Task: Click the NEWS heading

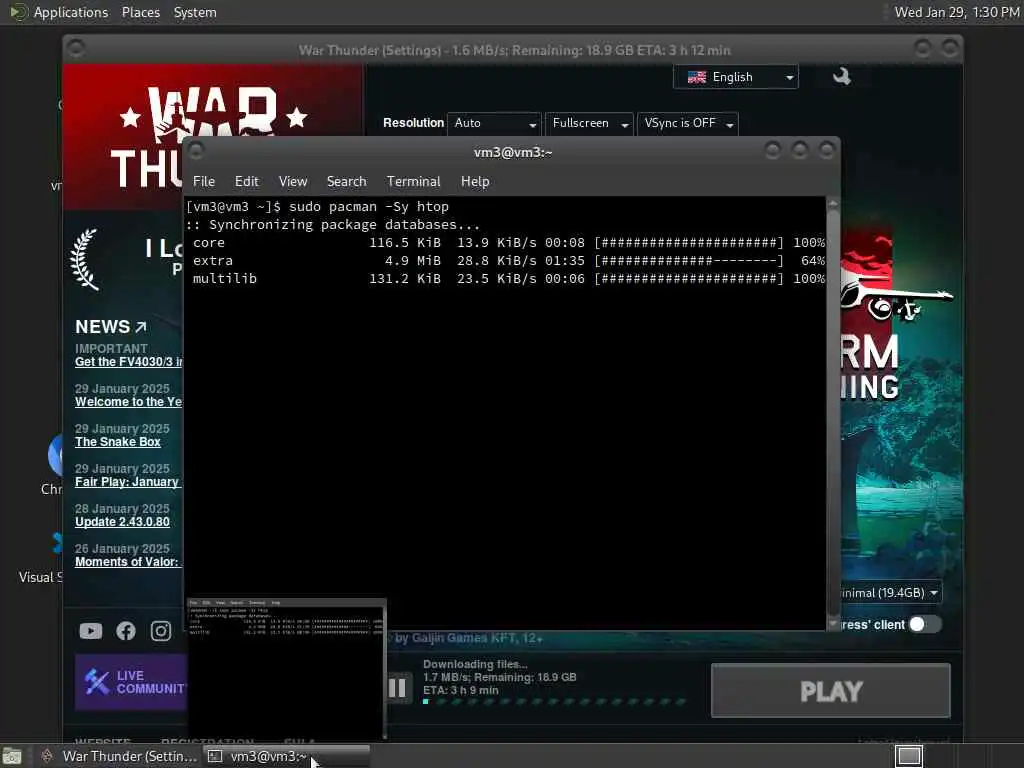Action: point(103,327)
